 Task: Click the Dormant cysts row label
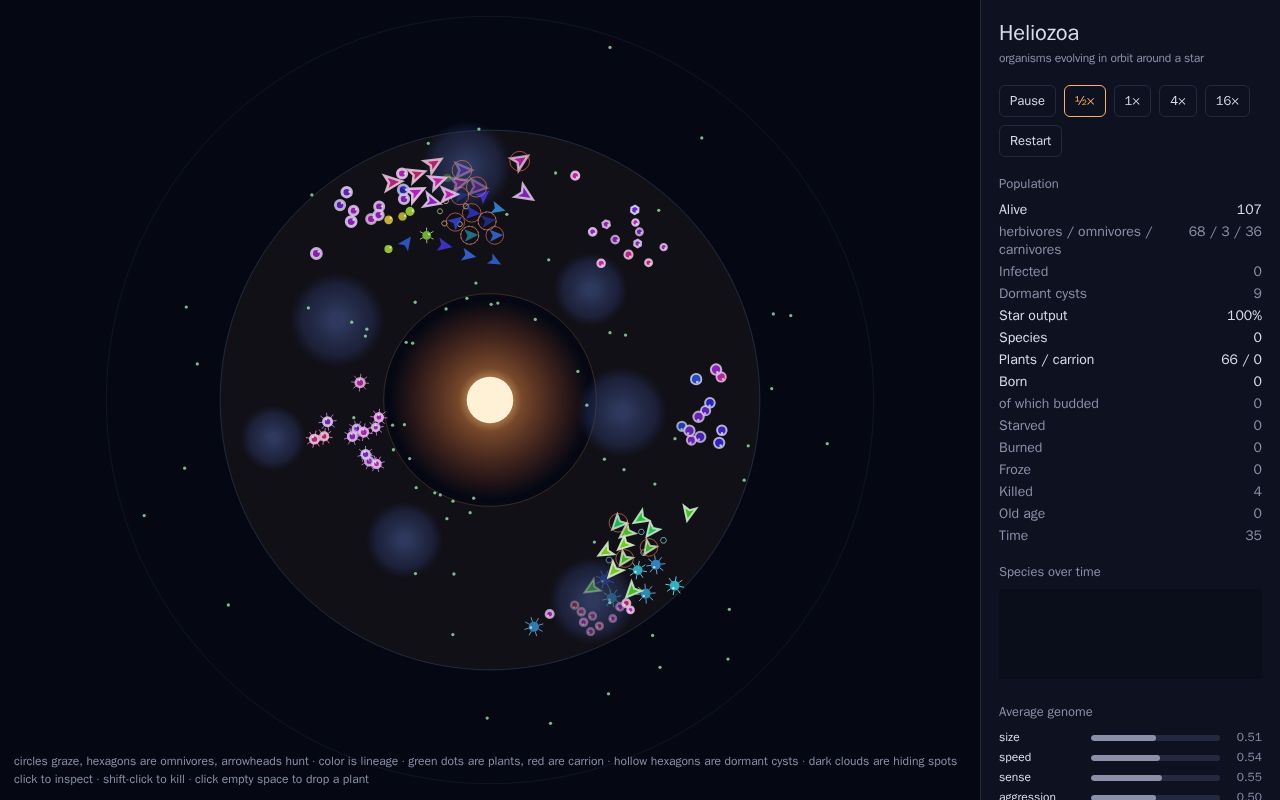point(1043,294)
